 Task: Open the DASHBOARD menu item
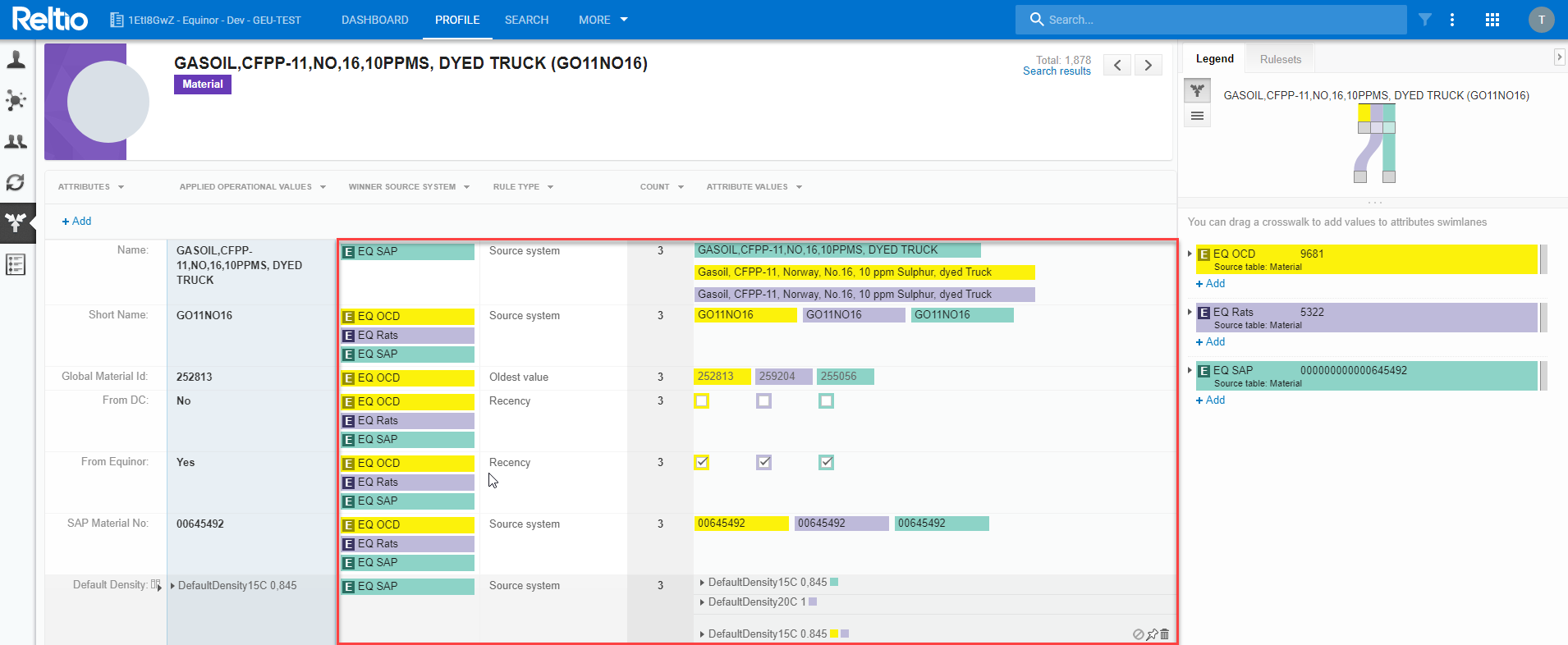[375, 20]
